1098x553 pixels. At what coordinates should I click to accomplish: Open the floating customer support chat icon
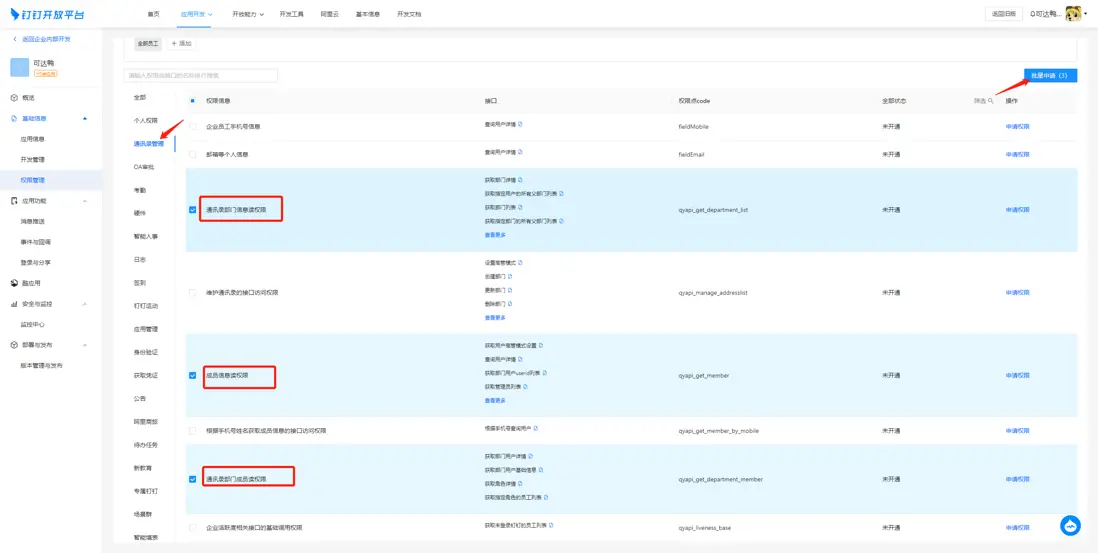pos(1071,526)
